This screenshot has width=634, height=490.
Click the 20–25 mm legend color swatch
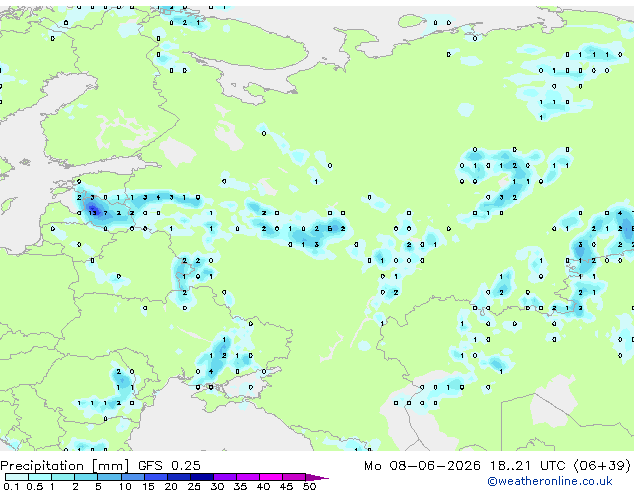[179, 477]
